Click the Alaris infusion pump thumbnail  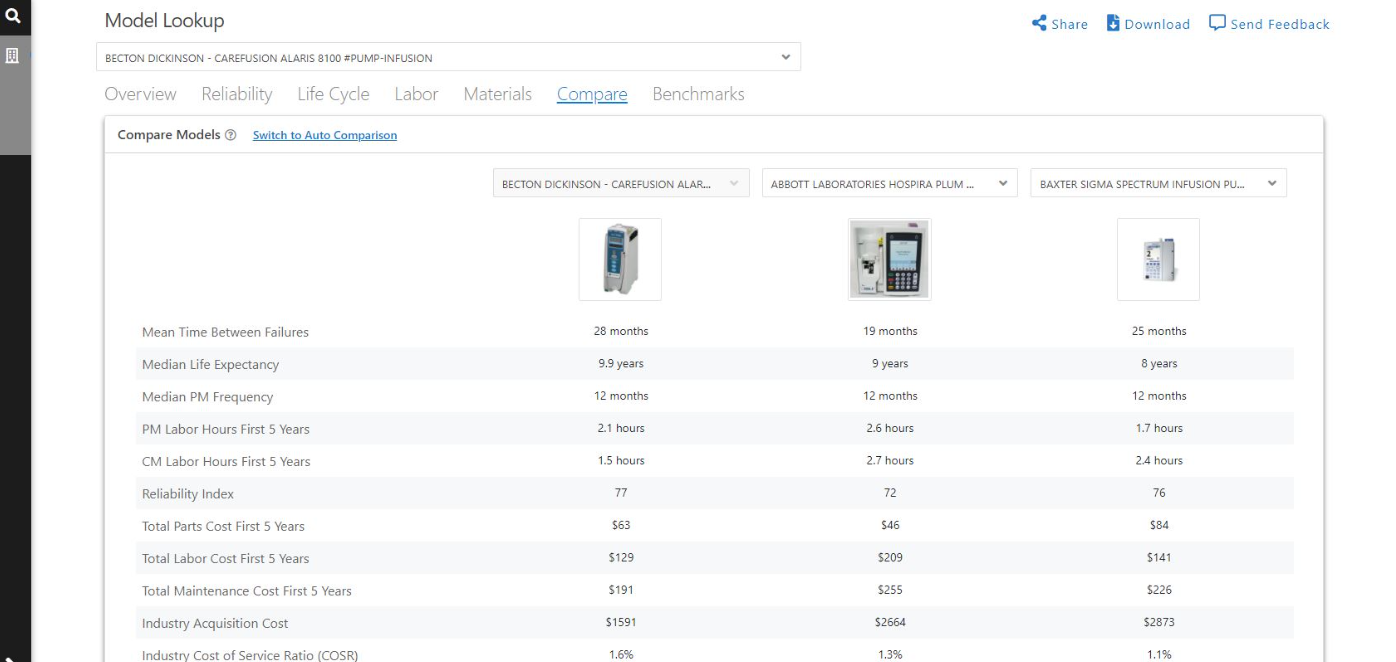(x=620, y=259)
